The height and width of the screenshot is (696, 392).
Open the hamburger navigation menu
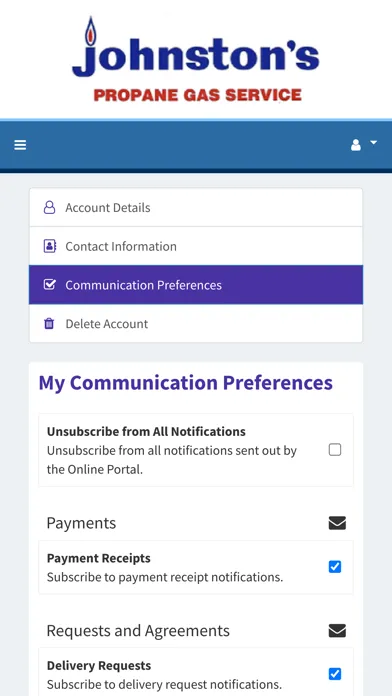pos(20,145)
